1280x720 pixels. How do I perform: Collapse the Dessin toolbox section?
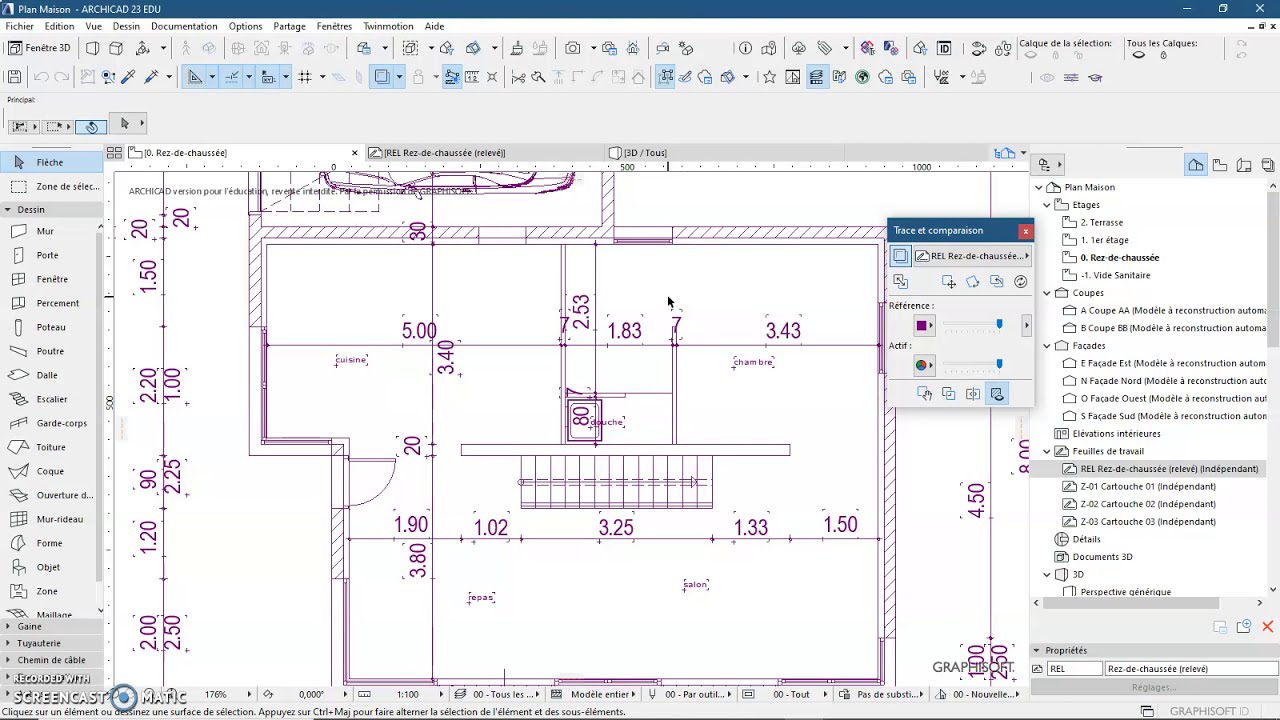coord(8,209)
